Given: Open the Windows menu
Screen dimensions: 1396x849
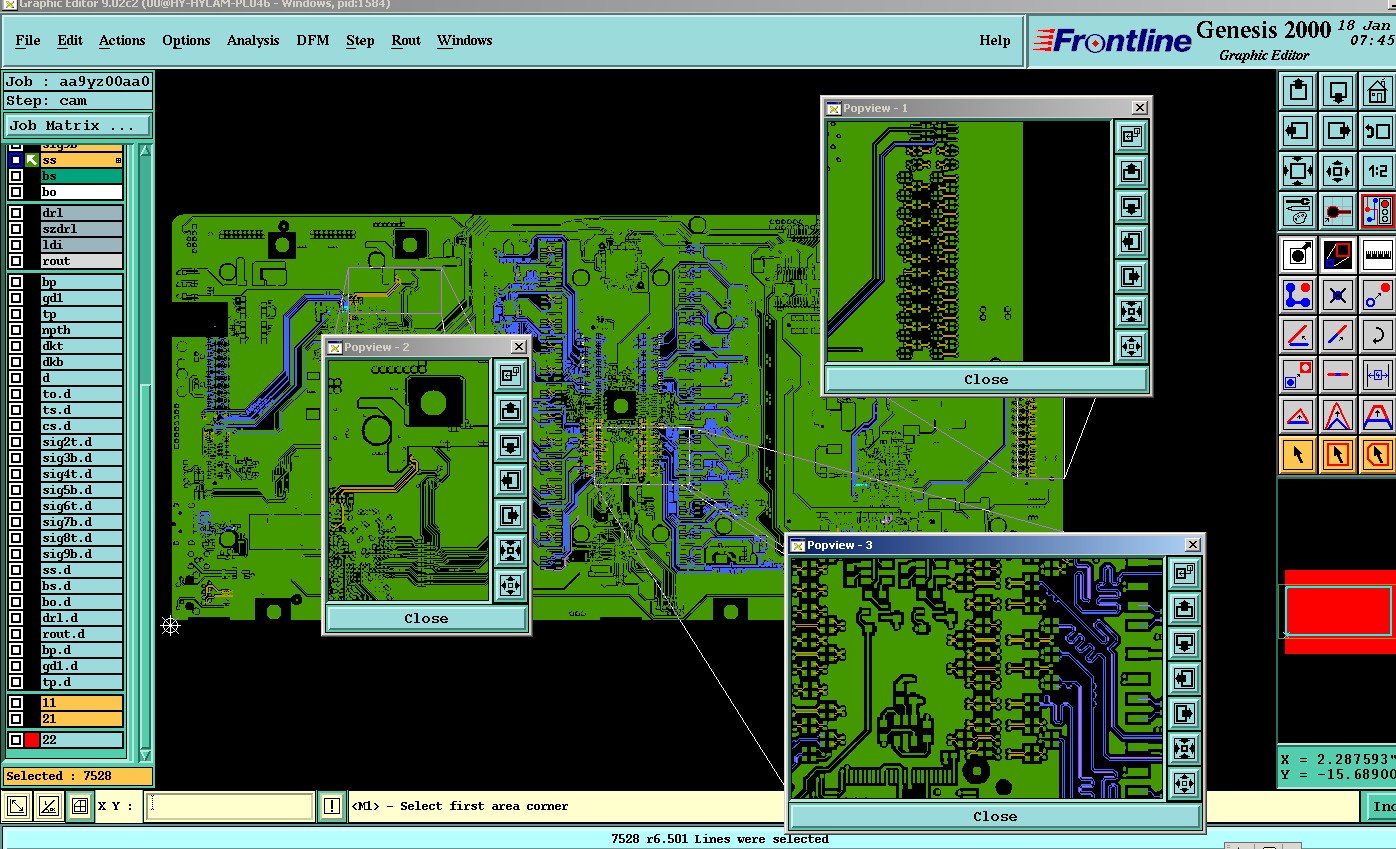Looking at the screenshot, I should click(x=464, y=40).
